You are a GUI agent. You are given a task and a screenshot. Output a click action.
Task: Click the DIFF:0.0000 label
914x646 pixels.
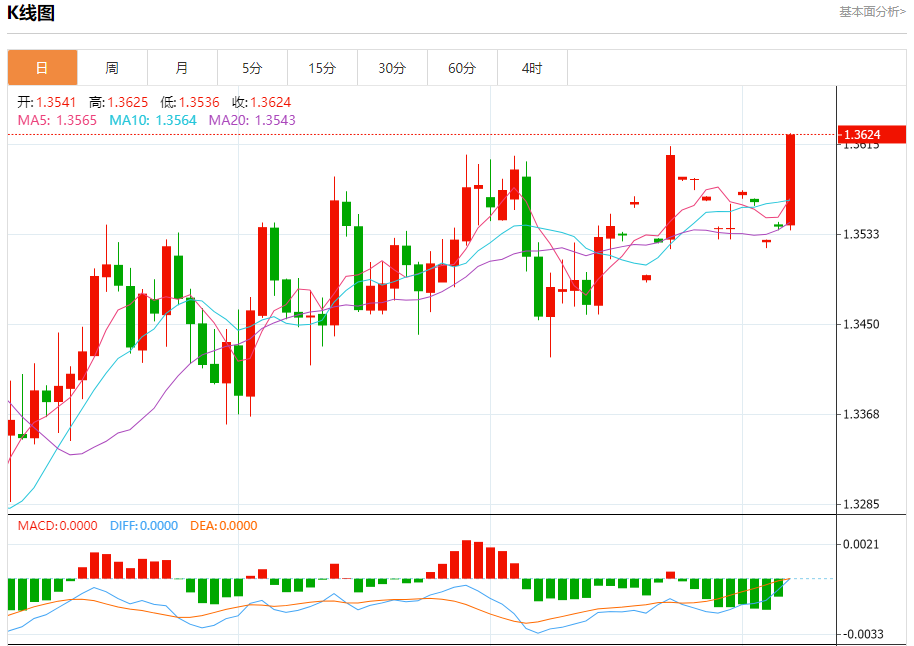pyautogui.click(x=143, y=526)
